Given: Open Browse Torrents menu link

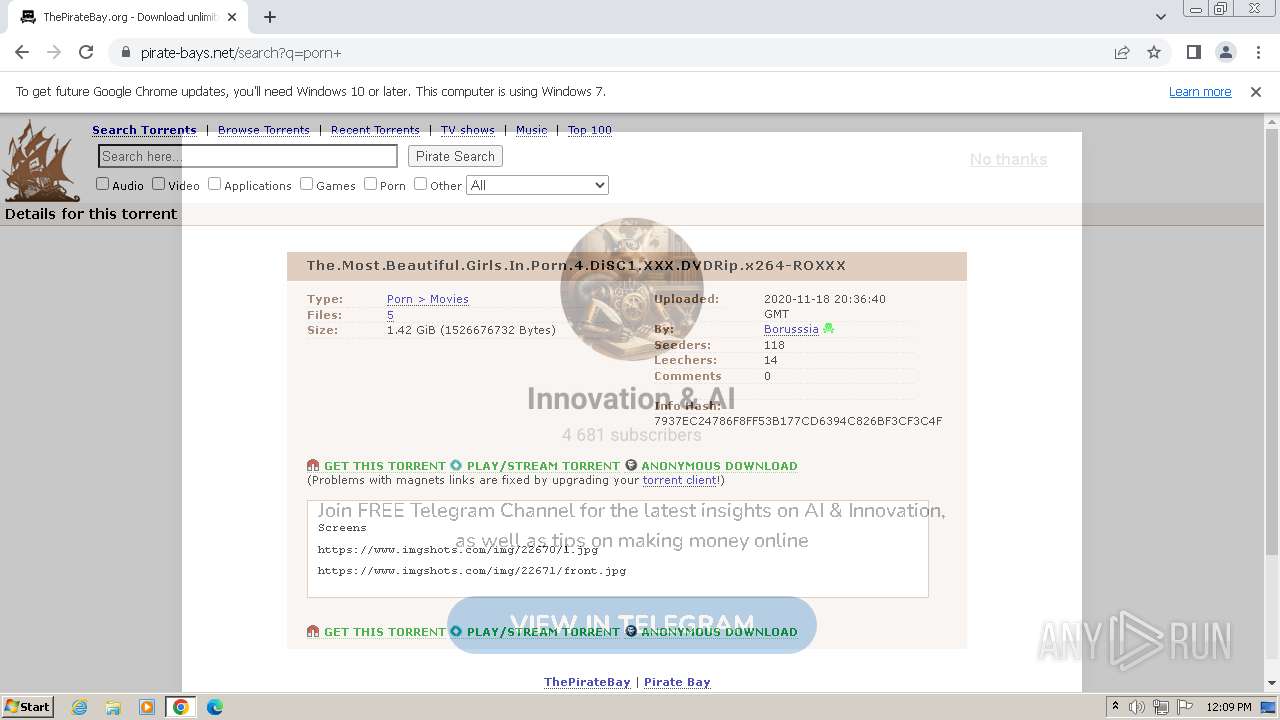Looking at the screenshot, I should point(264,130).
